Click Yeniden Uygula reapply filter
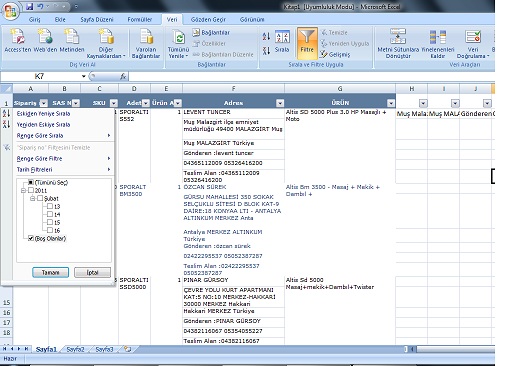This screenshot has width=511, height=366. click(x=345, y=44)
